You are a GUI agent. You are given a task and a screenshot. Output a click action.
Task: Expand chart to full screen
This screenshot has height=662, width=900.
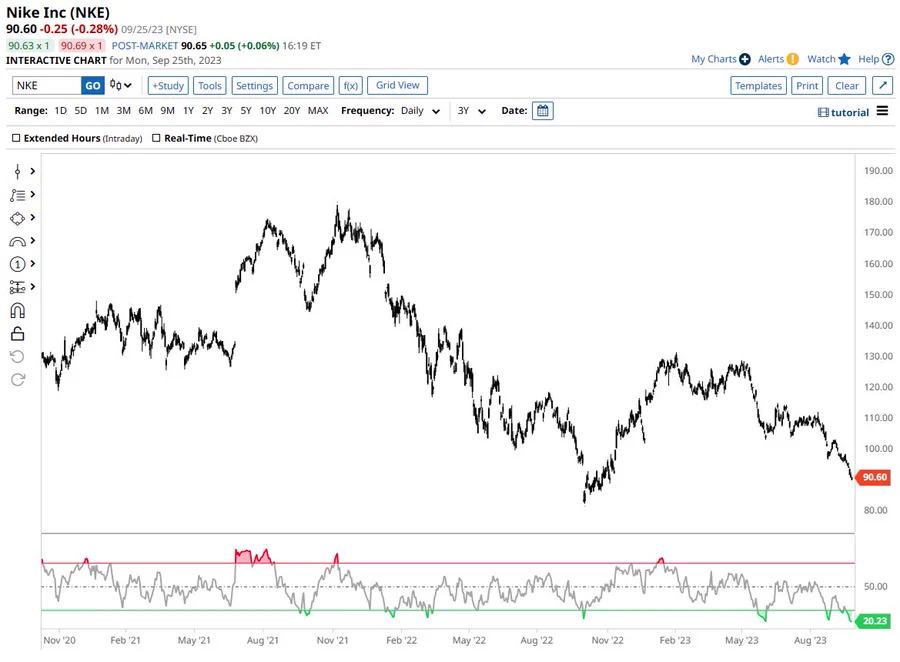click(882, 86)
